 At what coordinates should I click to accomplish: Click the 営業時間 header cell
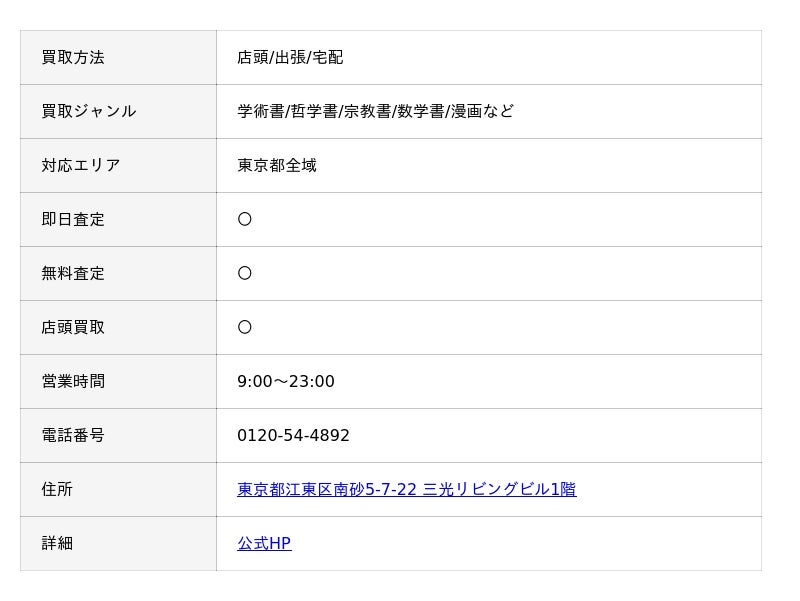coord(118,381)
